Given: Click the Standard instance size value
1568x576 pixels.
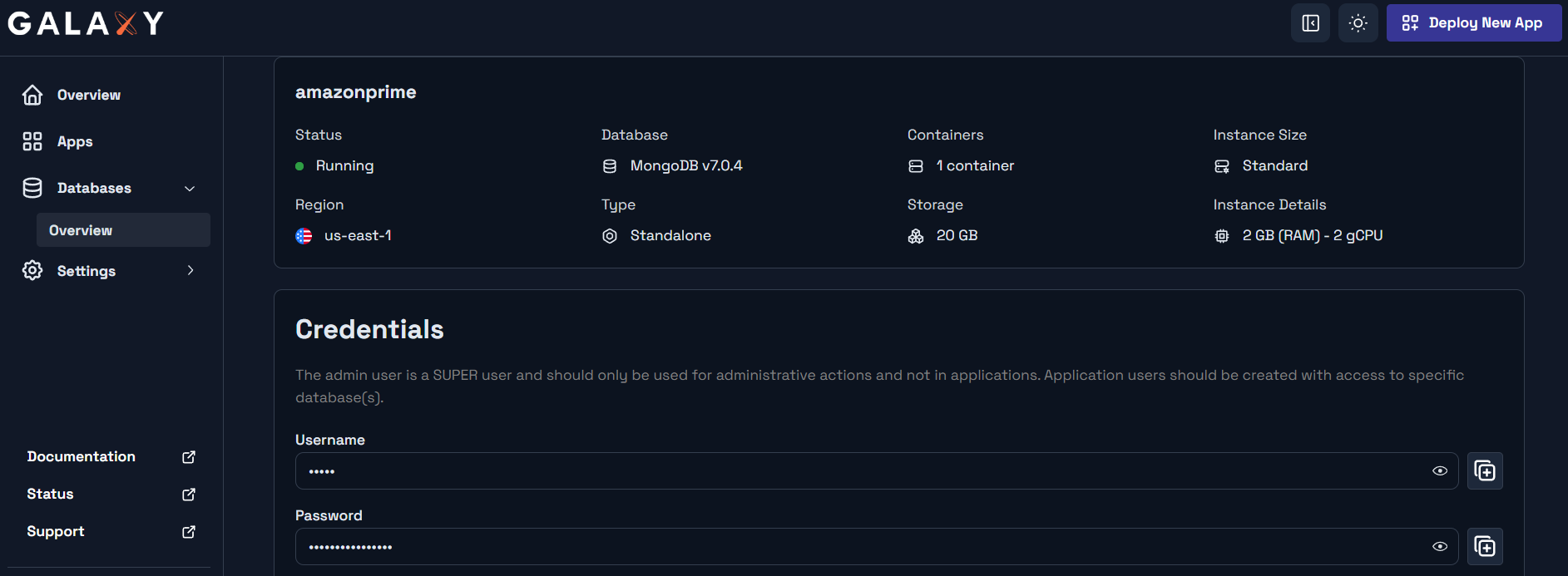Looking at the screenshot, I should pyautogui.click(x=1275, y=166).
